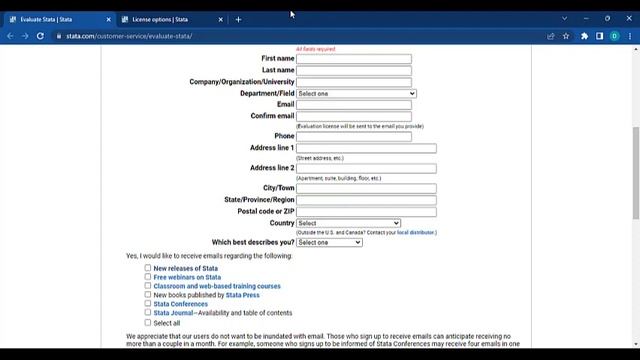Click the Stata favicon on the License options tab
Viewport: 640px width, 360px height.
click(125, 19)
